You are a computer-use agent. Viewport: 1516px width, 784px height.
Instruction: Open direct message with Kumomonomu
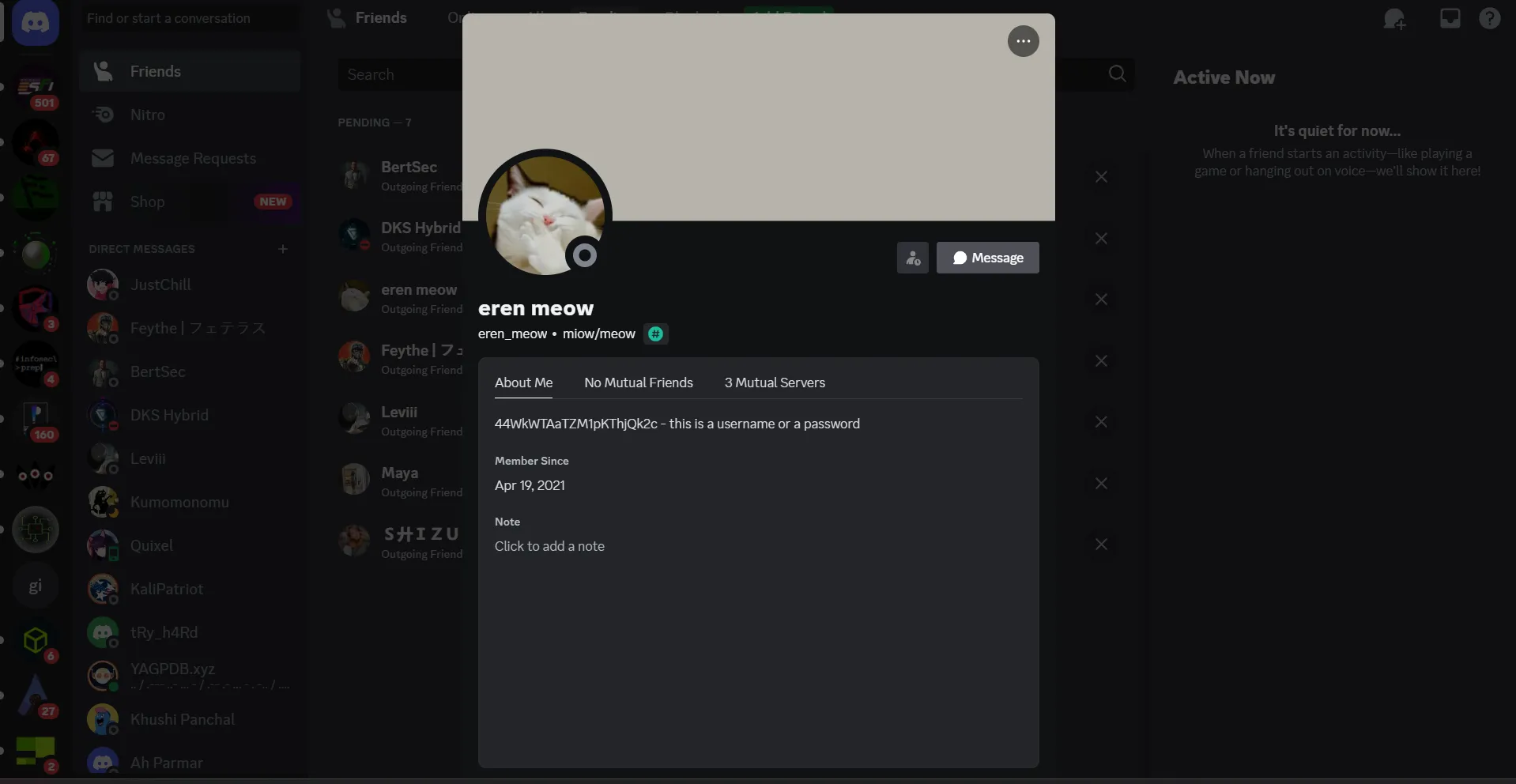(x=179, y=502)
